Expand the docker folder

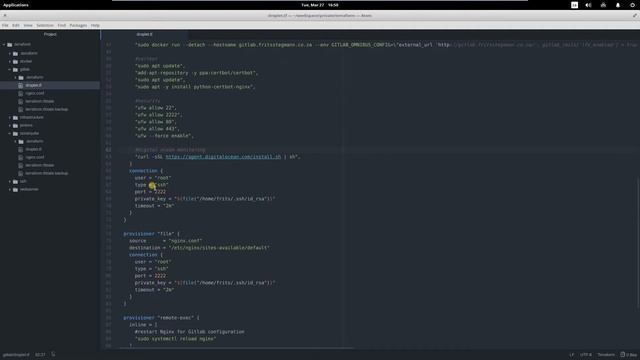click(10, 62)
